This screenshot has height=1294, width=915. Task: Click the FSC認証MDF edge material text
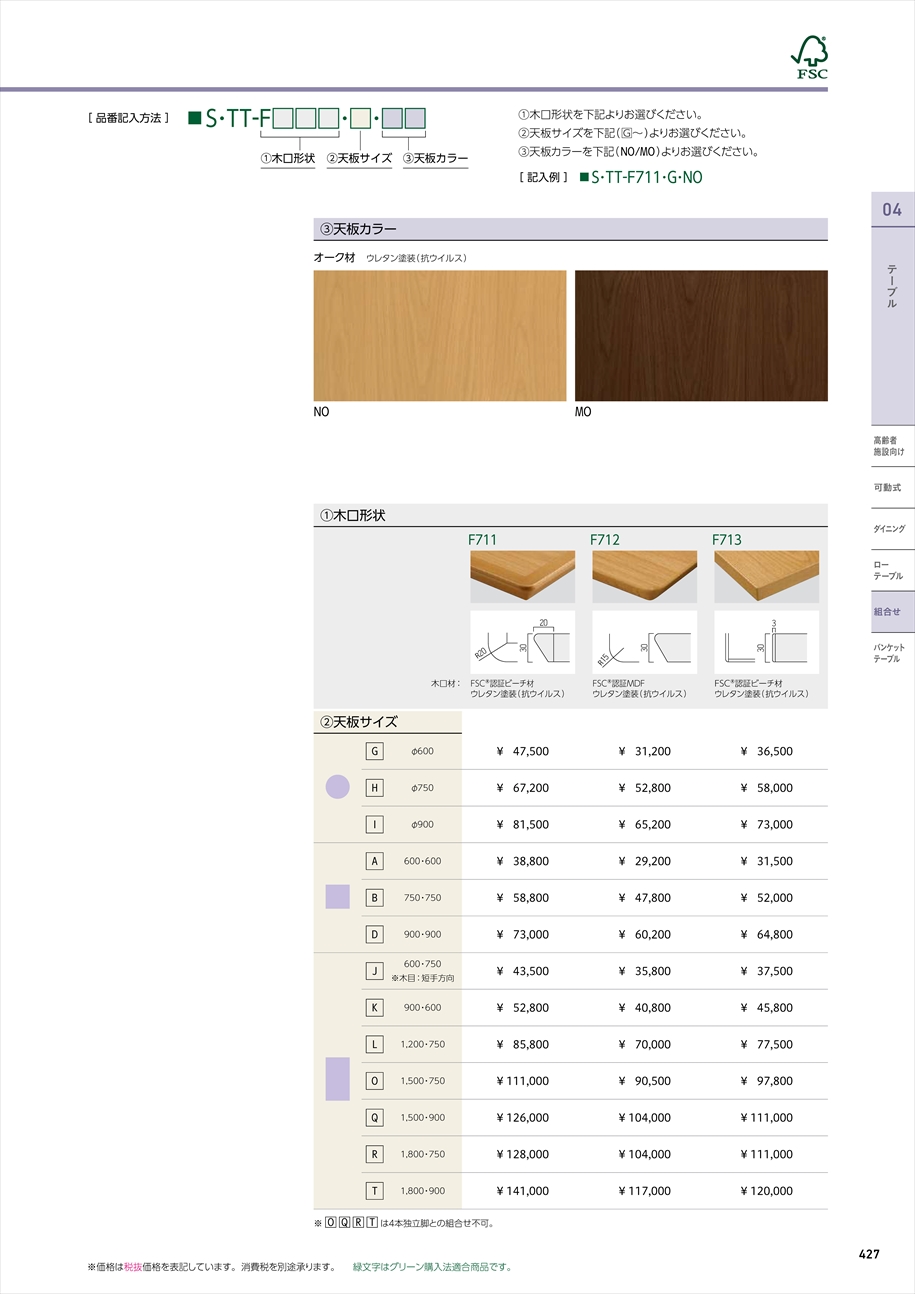pyautogui.click(x=618, y=684)
